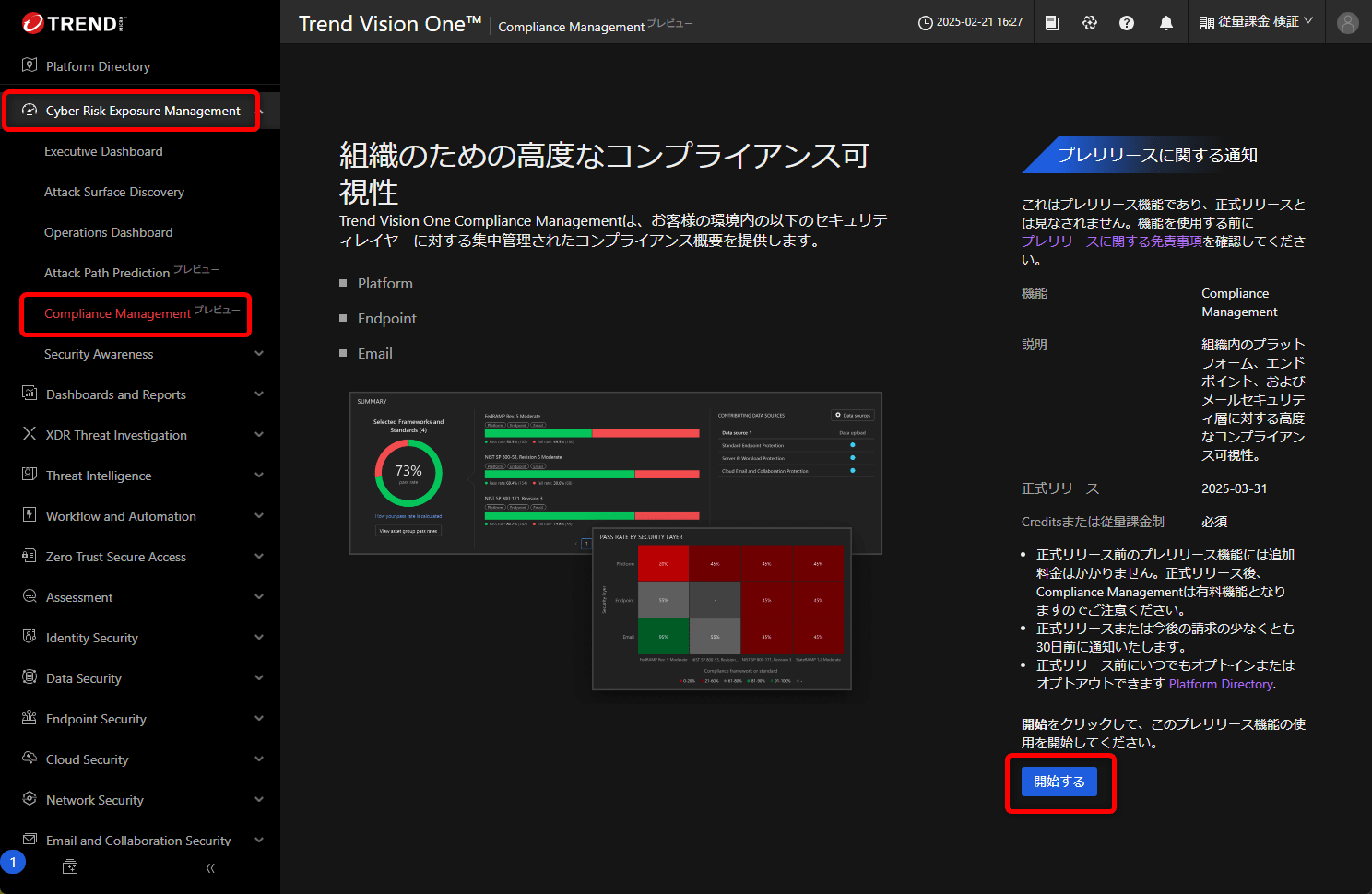Open the user account avatar
Image resolution: width=1372 pixels, height=894 pixels.
tap(1348, 23)
